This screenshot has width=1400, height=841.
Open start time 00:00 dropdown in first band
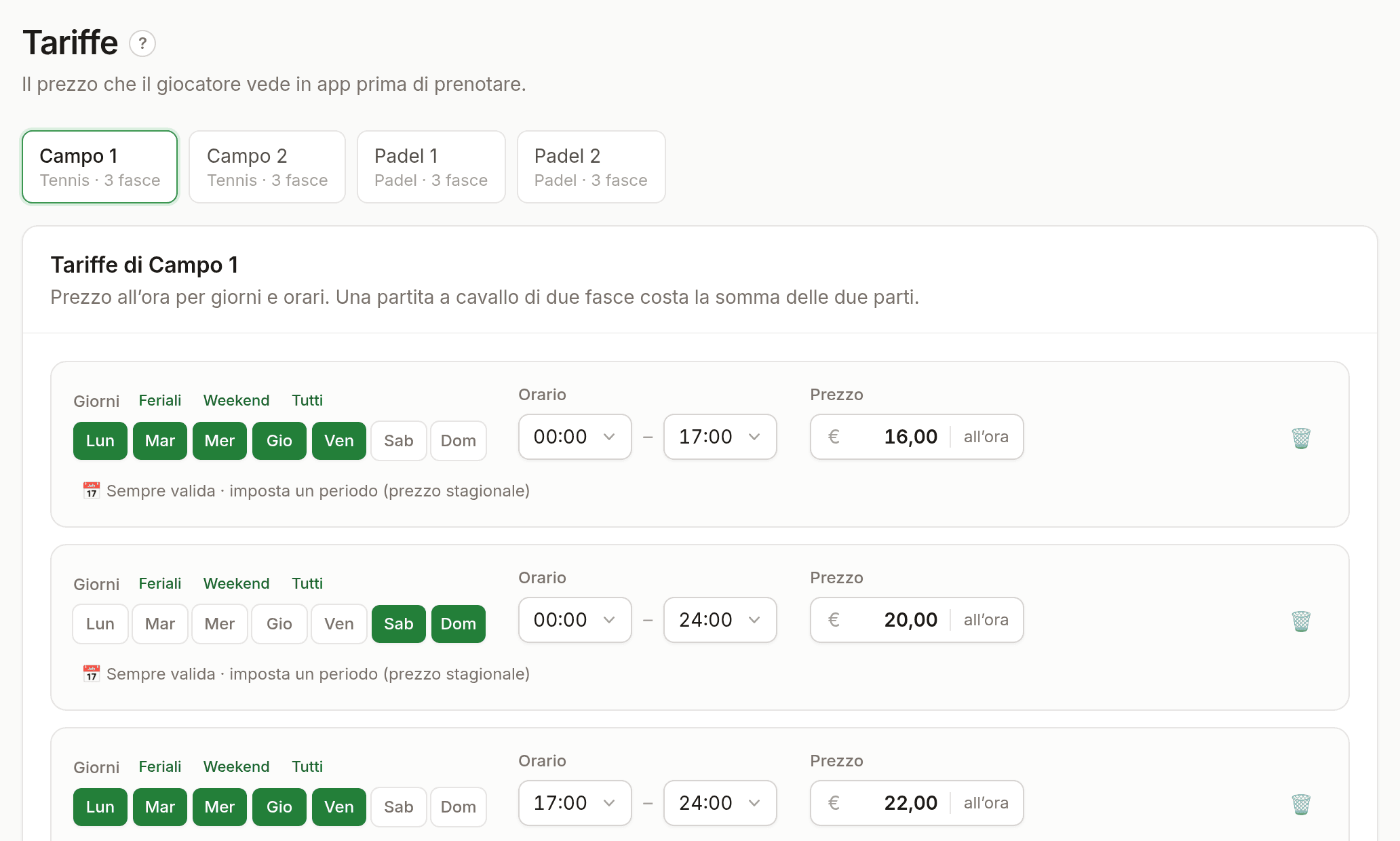575,437
